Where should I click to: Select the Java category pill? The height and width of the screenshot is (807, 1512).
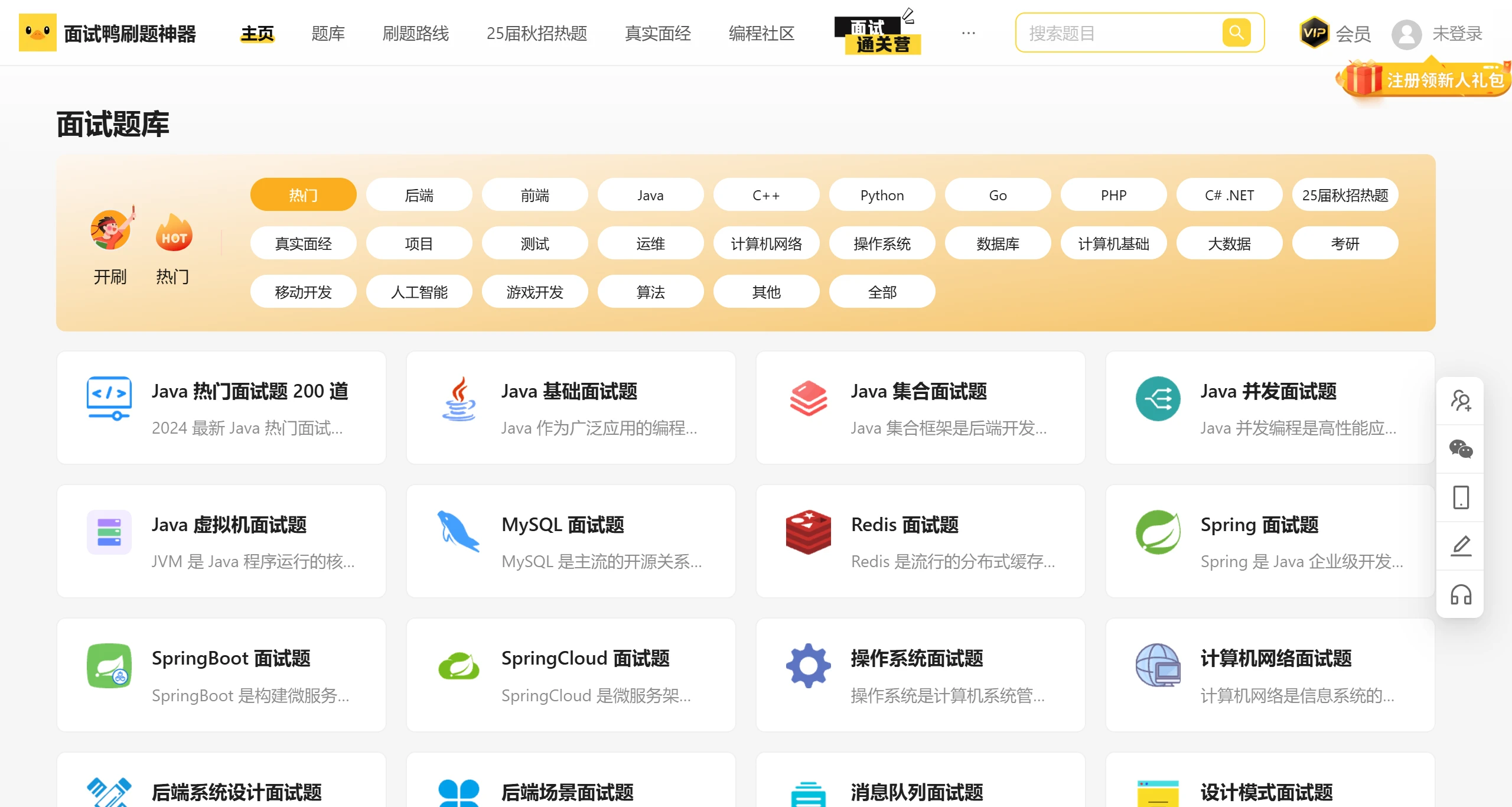coord(651,195)
